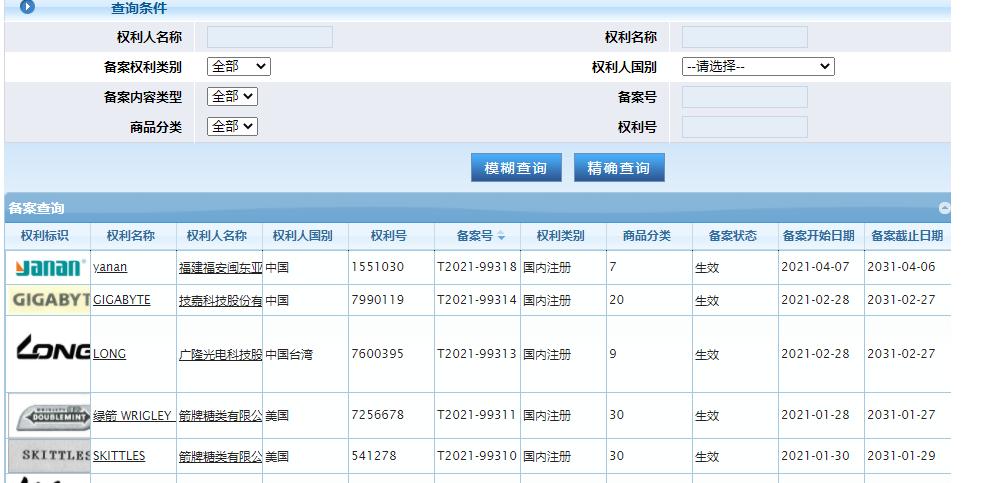Open 备案内容类型 dropdown
Screen dimensions: 983x483
pyautogui.click(x=233, y=97)
